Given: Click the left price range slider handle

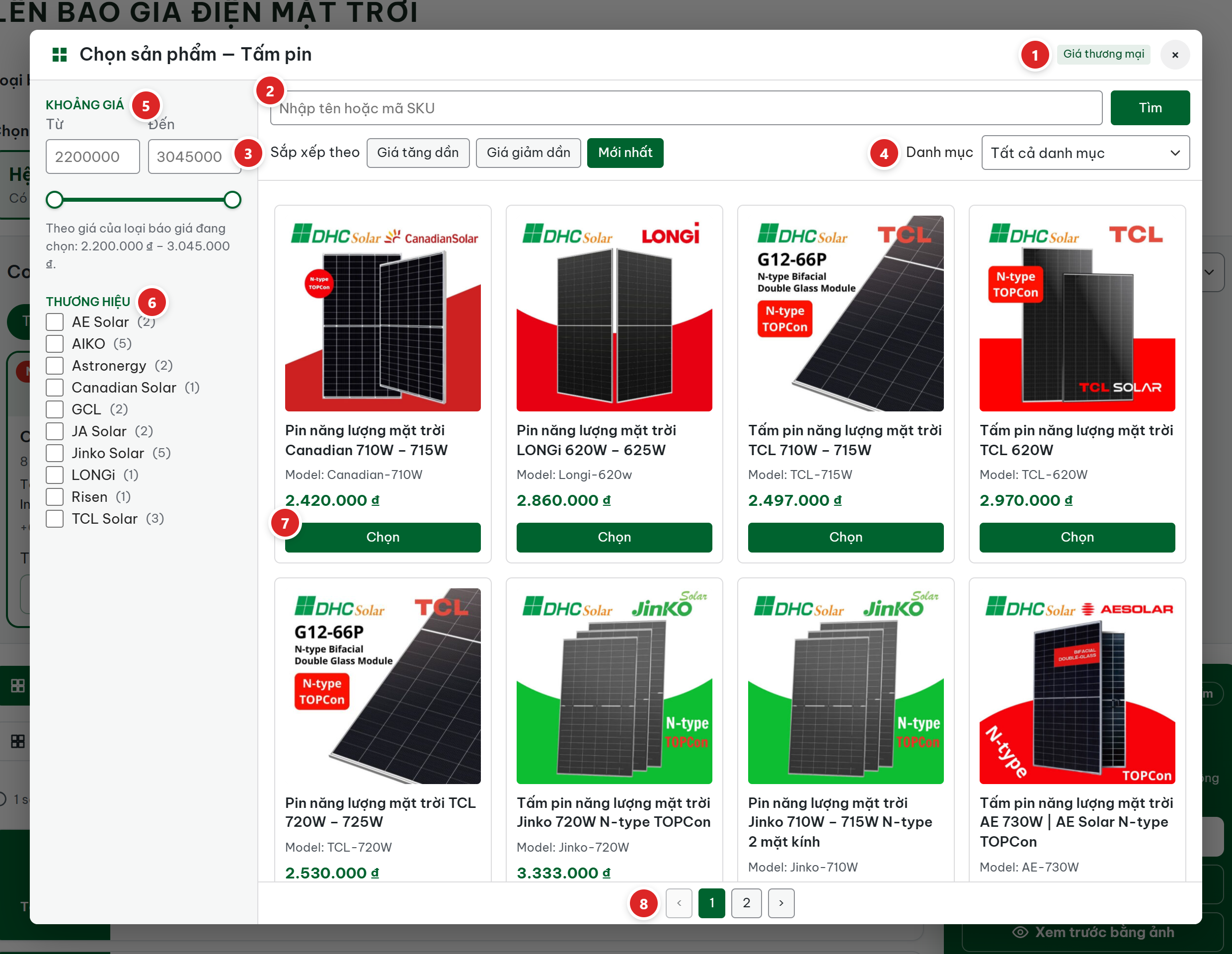Looking at the screenshot, I should point(55,200).
